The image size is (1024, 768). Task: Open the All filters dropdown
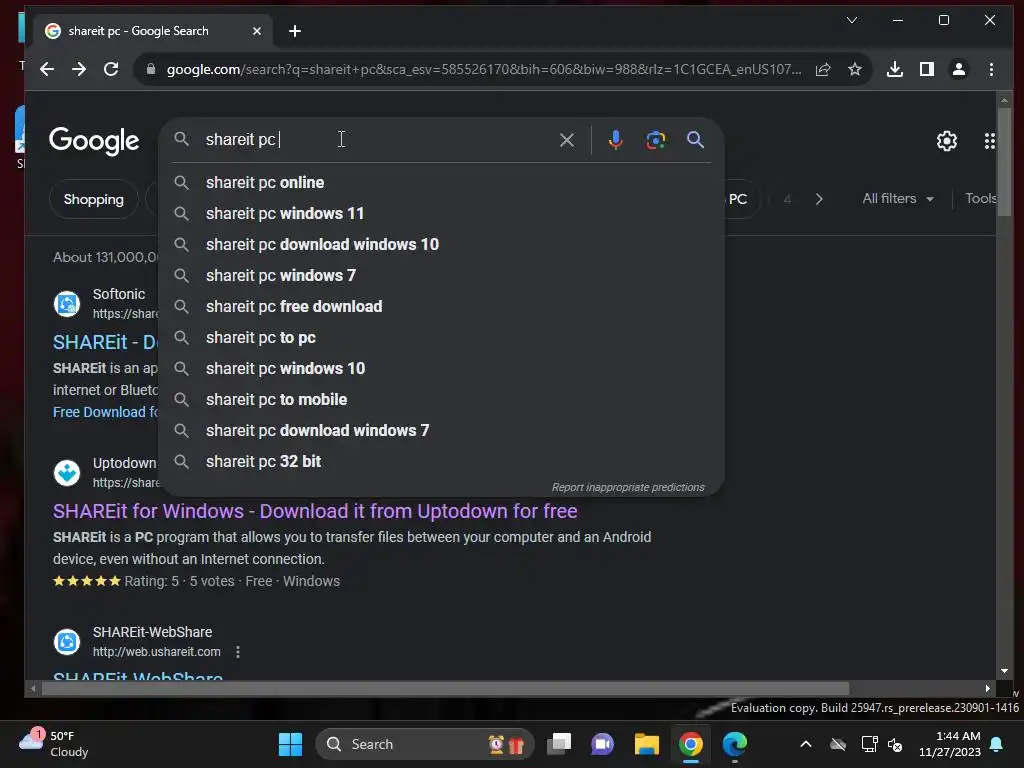(898, 199)
